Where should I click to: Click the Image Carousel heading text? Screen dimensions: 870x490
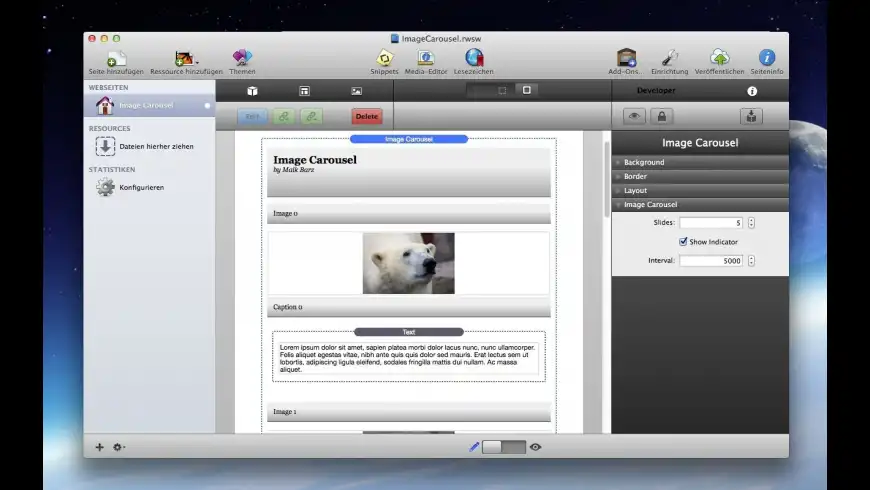click(315, 160)
